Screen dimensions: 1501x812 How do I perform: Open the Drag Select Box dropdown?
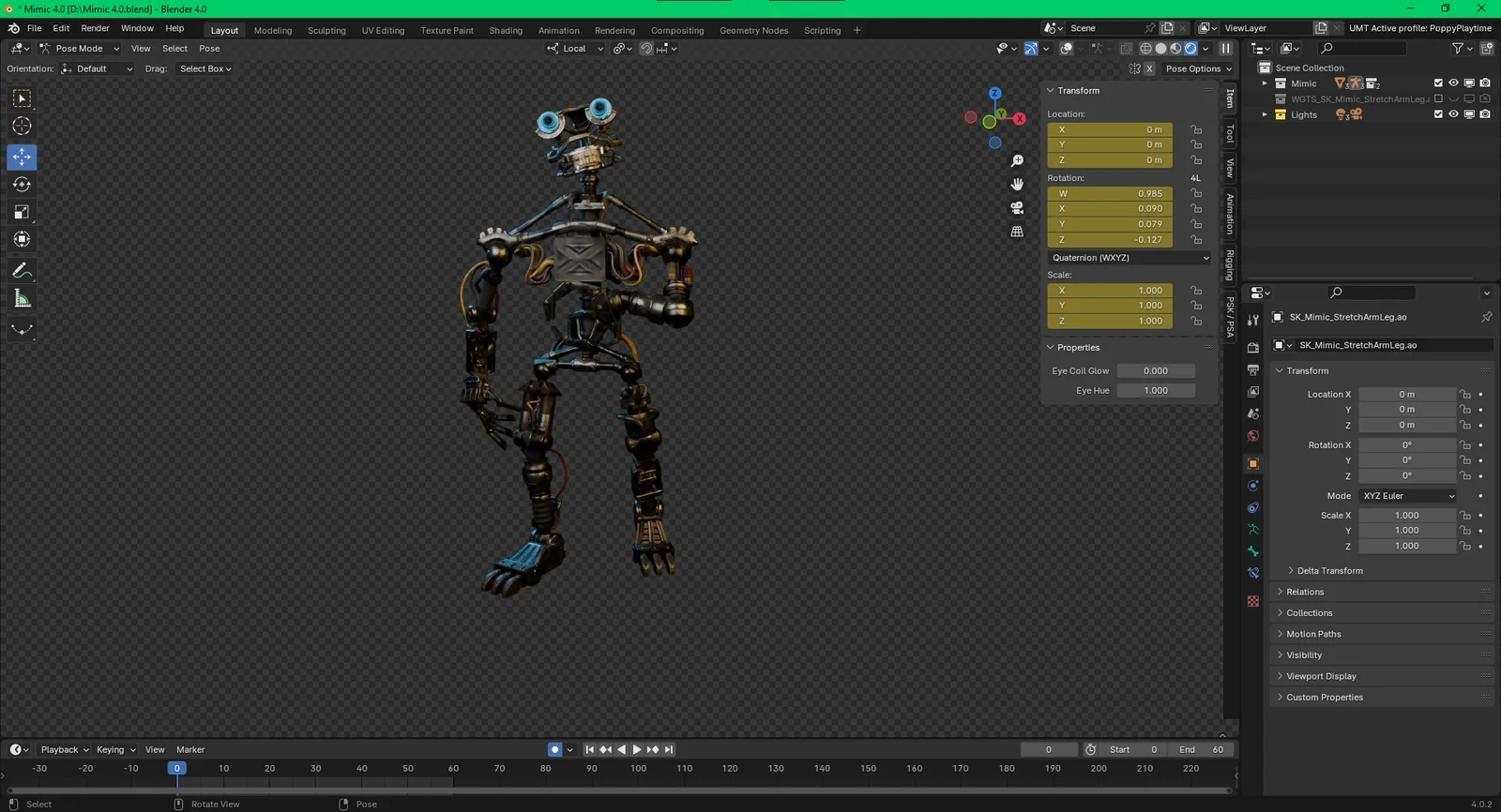point(205,68)
